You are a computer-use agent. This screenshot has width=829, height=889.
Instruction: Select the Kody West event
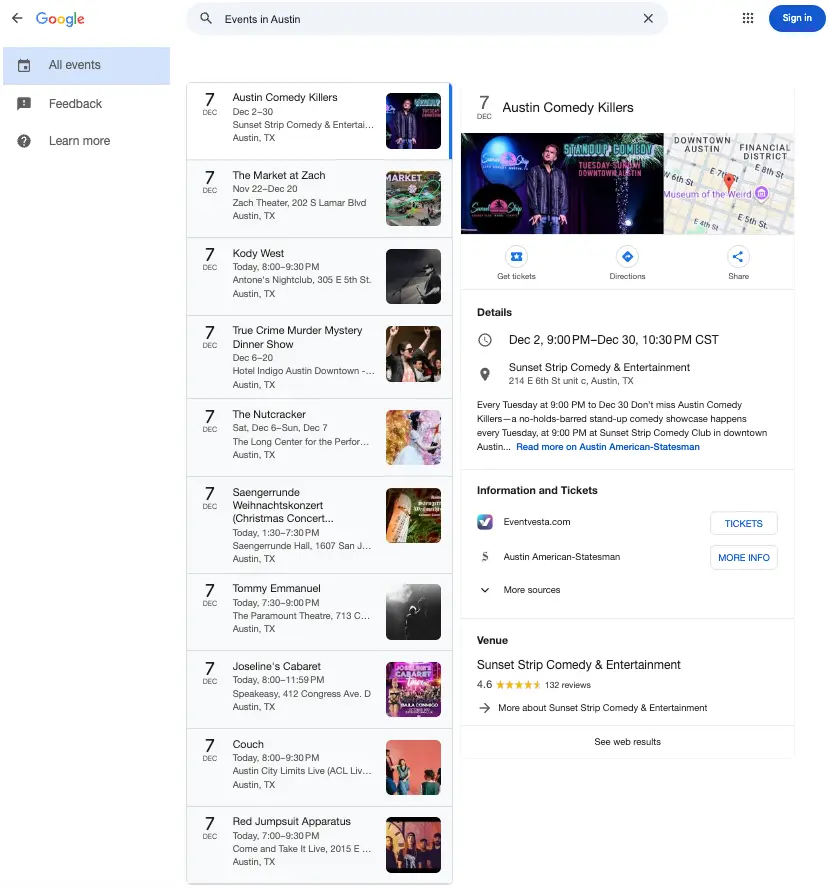[x=319, y=277]
